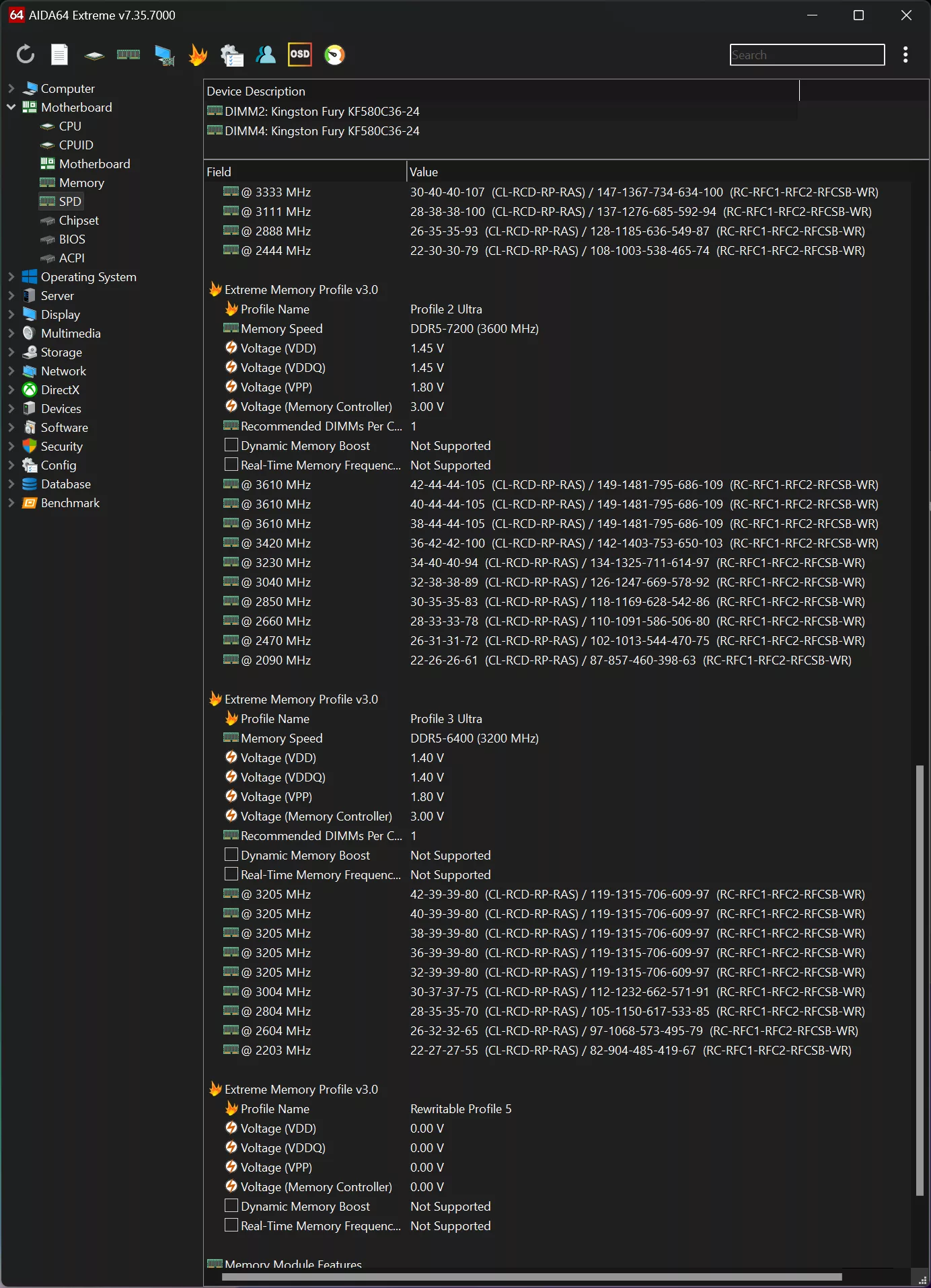Screen dimensions: 931x1288
Task: Toggle Real-Time Memory Frequency checkbox under Profile 2
Action: point(231,465)
